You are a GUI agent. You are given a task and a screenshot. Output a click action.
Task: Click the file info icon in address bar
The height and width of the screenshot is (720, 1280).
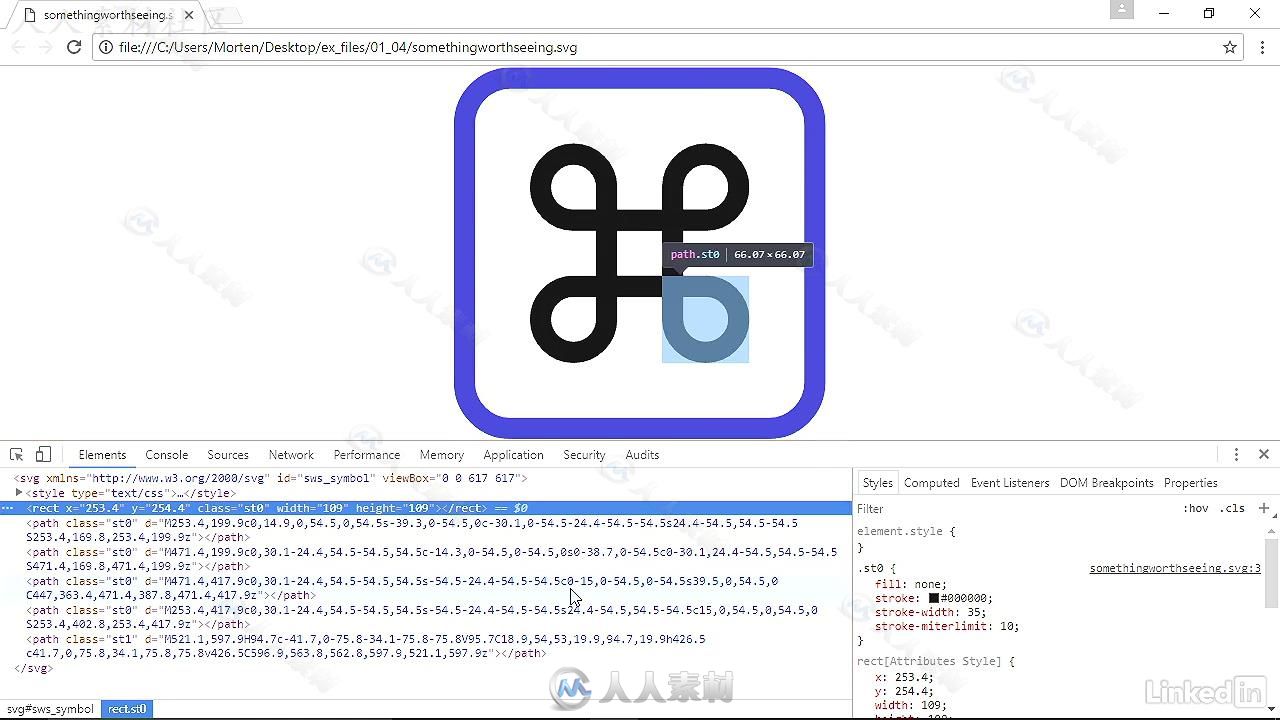[x=106, y=47]
